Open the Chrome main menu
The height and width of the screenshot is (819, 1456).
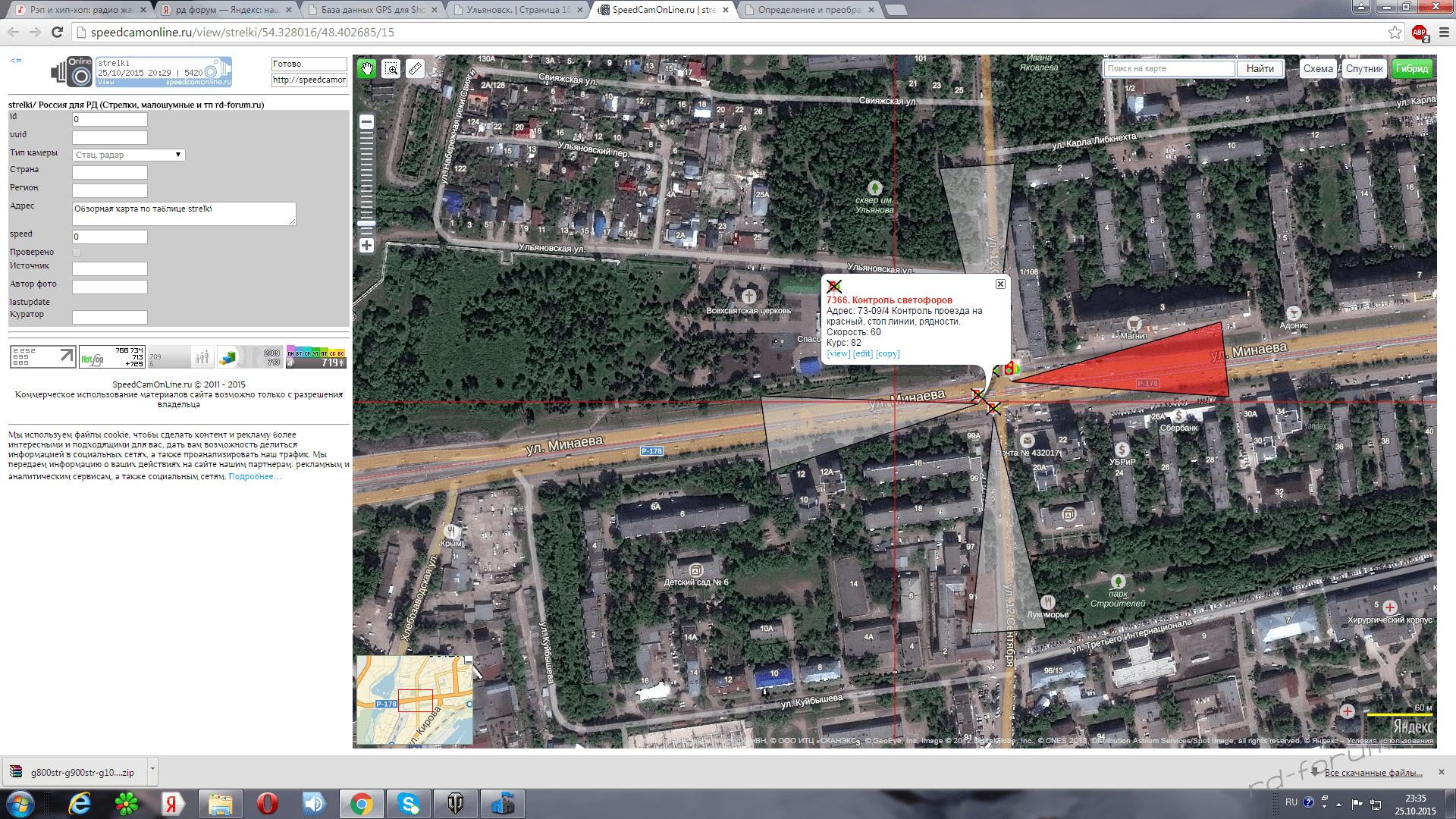[1444, 32]
